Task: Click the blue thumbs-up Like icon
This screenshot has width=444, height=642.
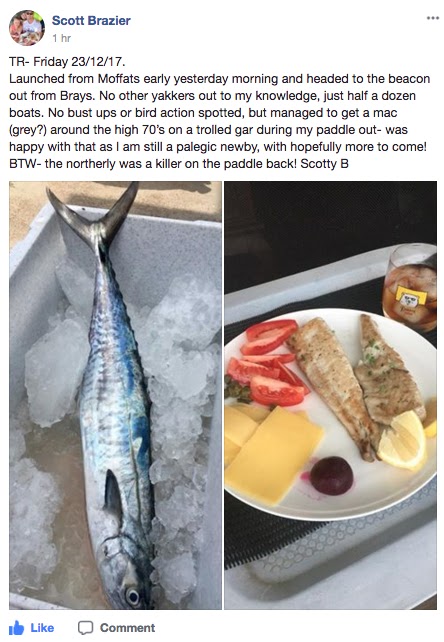Action: (x=16, y=627)
